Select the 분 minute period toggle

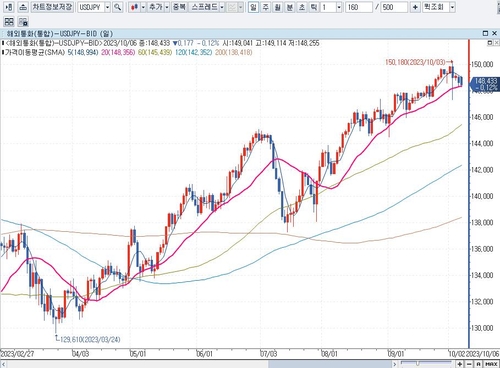[x=289, y=7]
